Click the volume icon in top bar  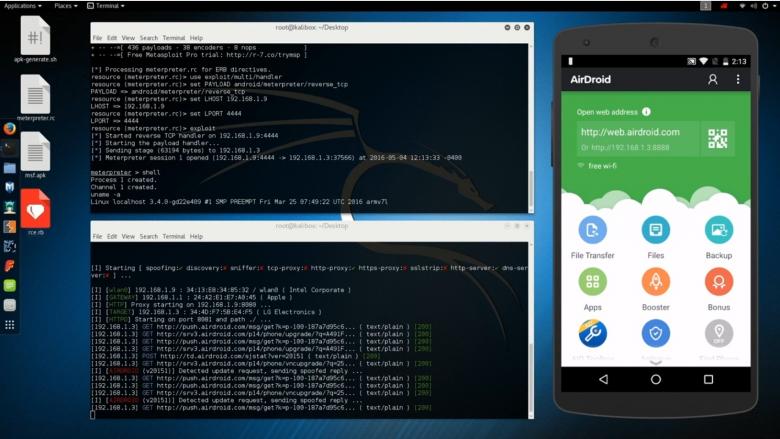(753, 5)
